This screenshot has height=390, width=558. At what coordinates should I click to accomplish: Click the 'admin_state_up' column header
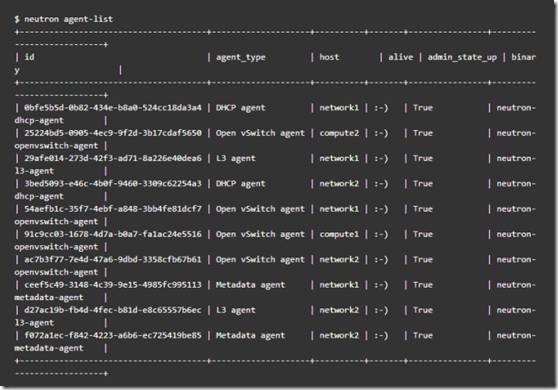click(462, 57)
